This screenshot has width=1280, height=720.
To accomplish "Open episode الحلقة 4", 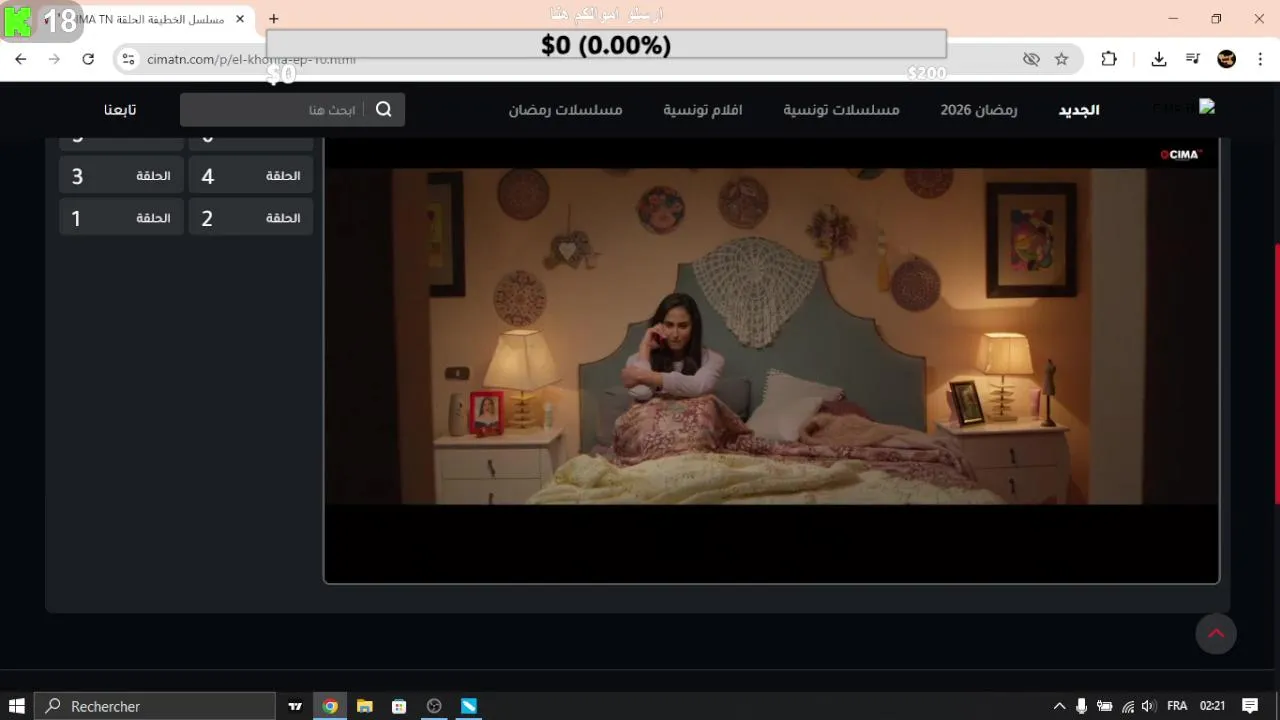I will pos(251,176).
